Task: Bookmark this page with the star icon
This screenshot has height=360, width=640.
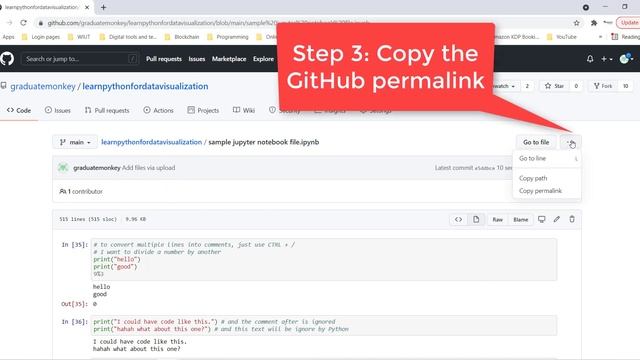Action: point(576,23)
